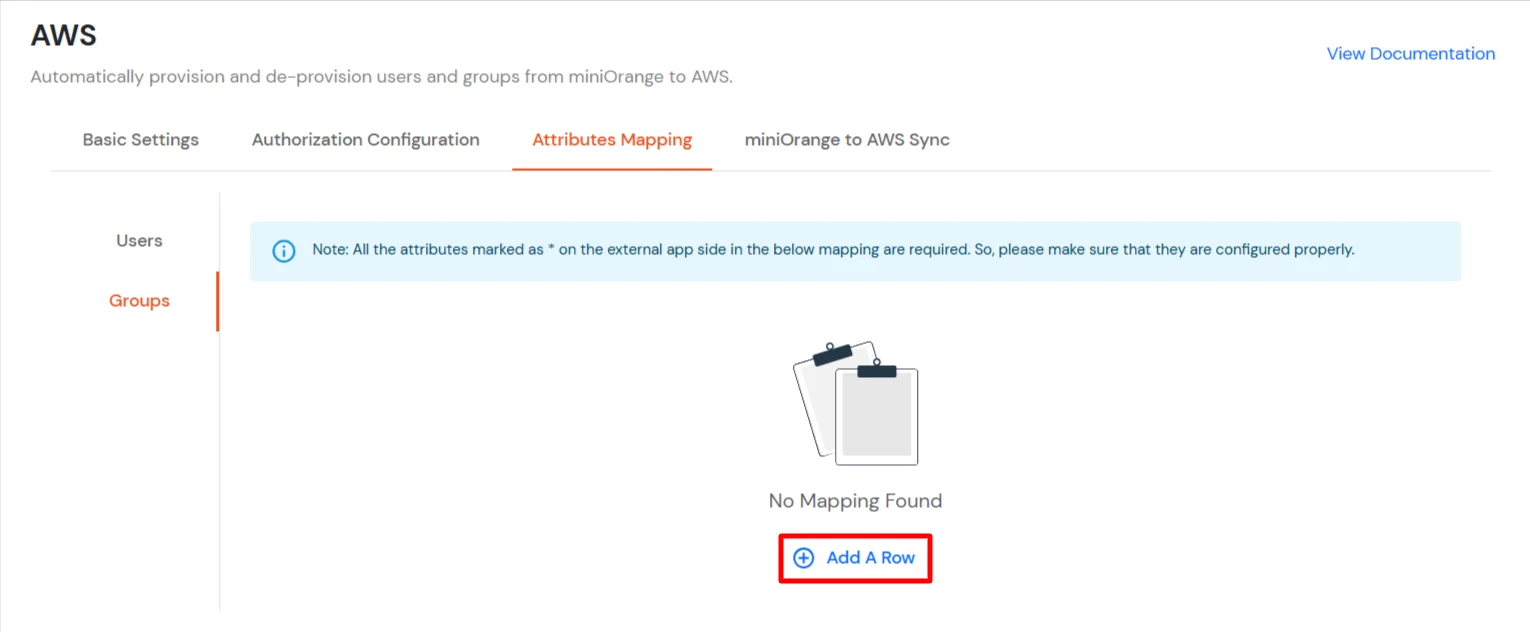Switch to the Attributes Mapping tab
The width and height of the screenshot is (1530, 632).
(x=611, y=139)
